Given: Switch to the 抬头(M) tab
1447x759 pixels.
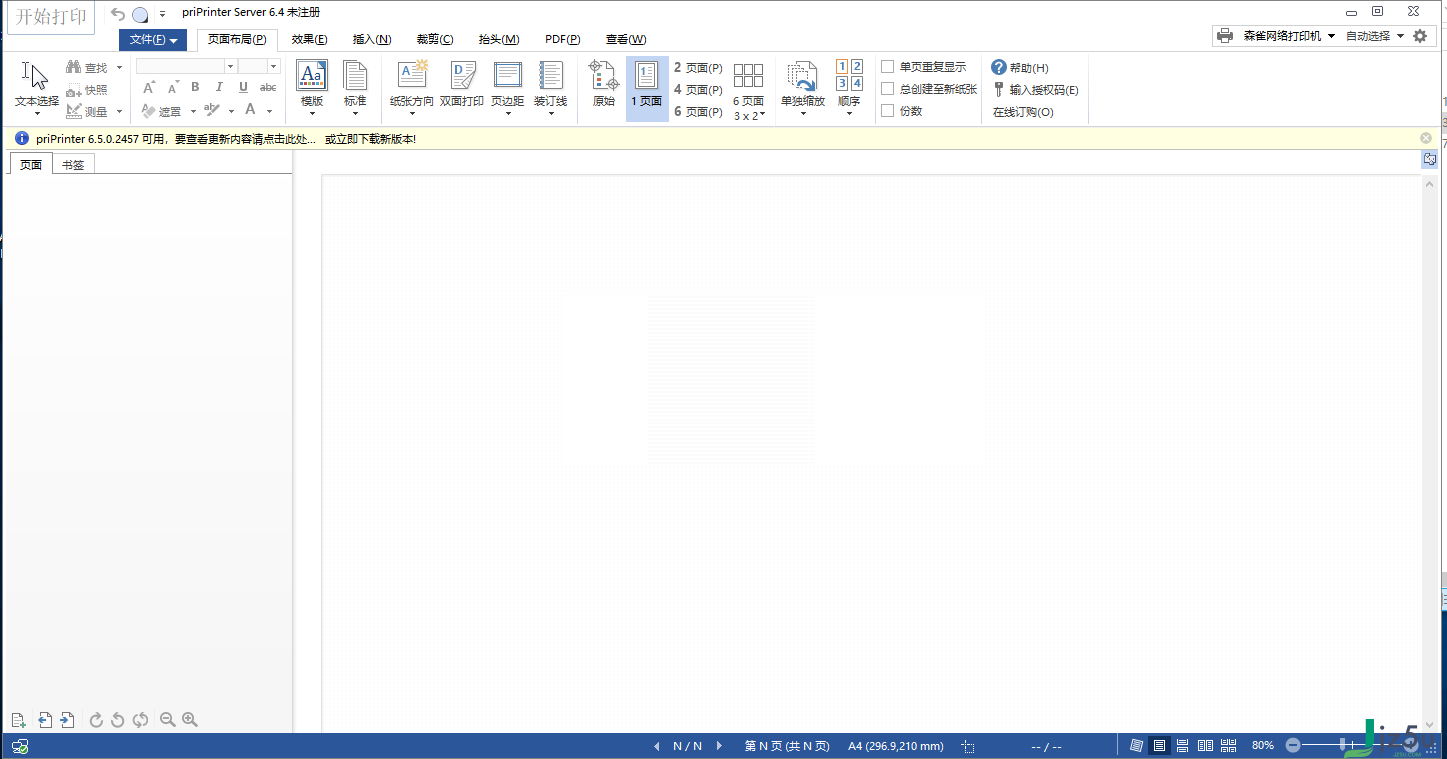Looking at the screenshot, I should tap(499, 40).
